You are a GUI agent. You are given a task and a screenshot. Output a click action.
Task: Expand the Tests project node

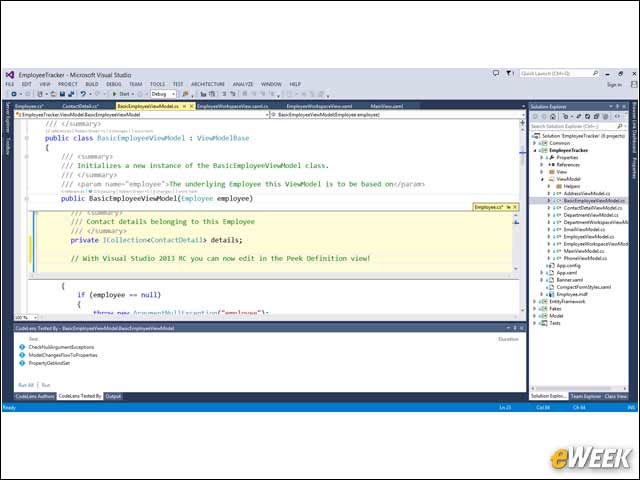(x=534, y=323)
